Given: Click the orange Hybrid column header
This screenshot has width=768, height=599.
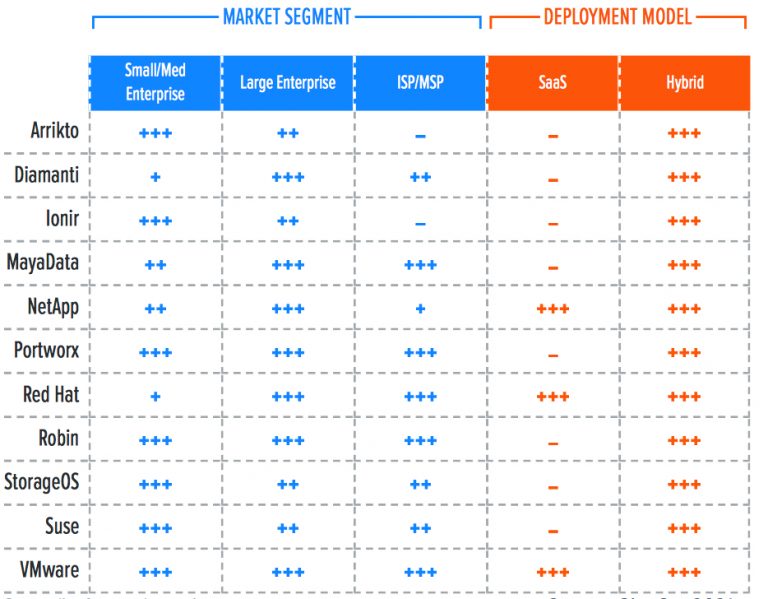Looking at the screenshot, I should (684, 82).
